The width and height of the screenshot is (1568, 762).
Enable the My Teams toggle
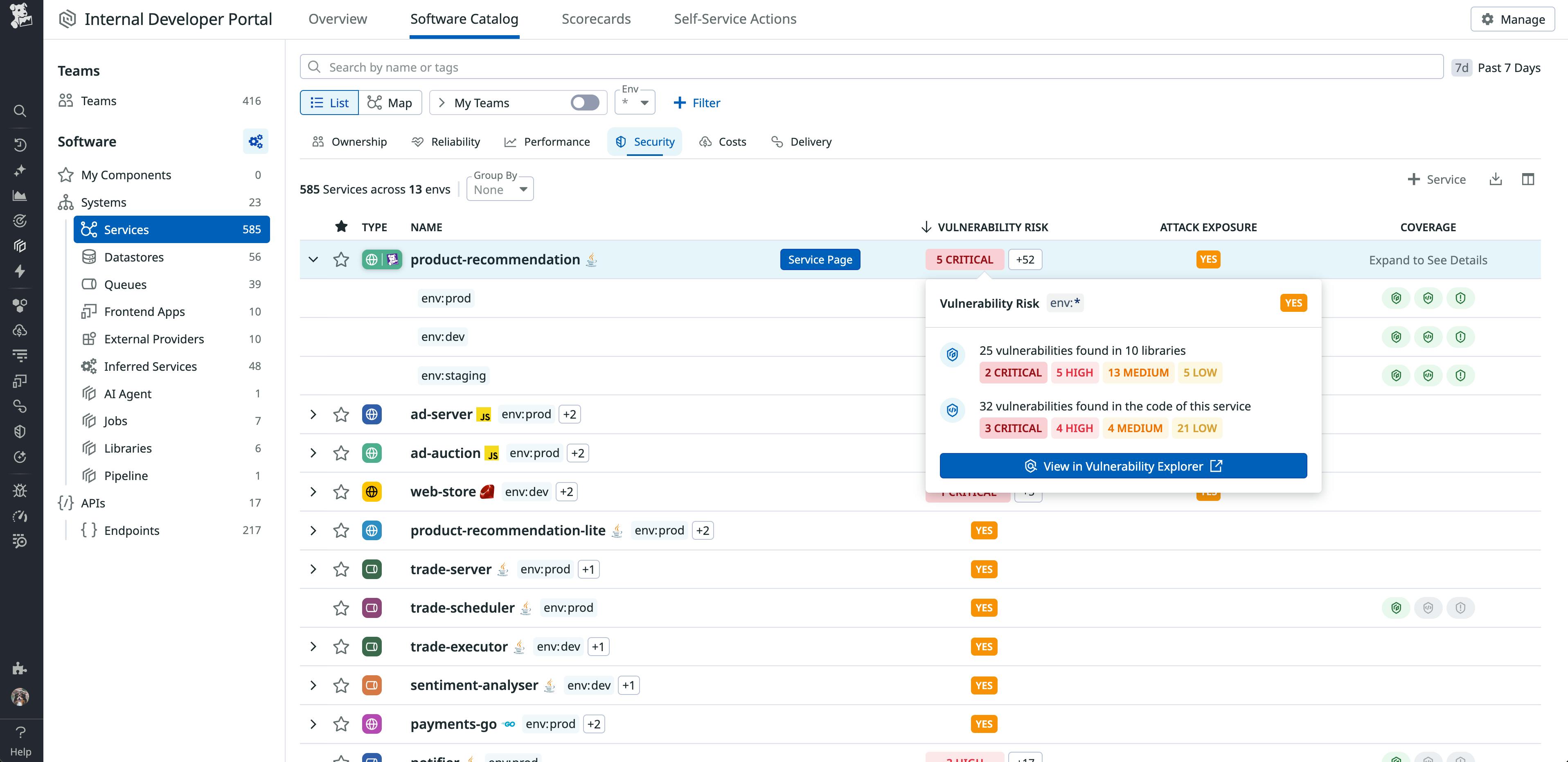click(x=584, y=102)
